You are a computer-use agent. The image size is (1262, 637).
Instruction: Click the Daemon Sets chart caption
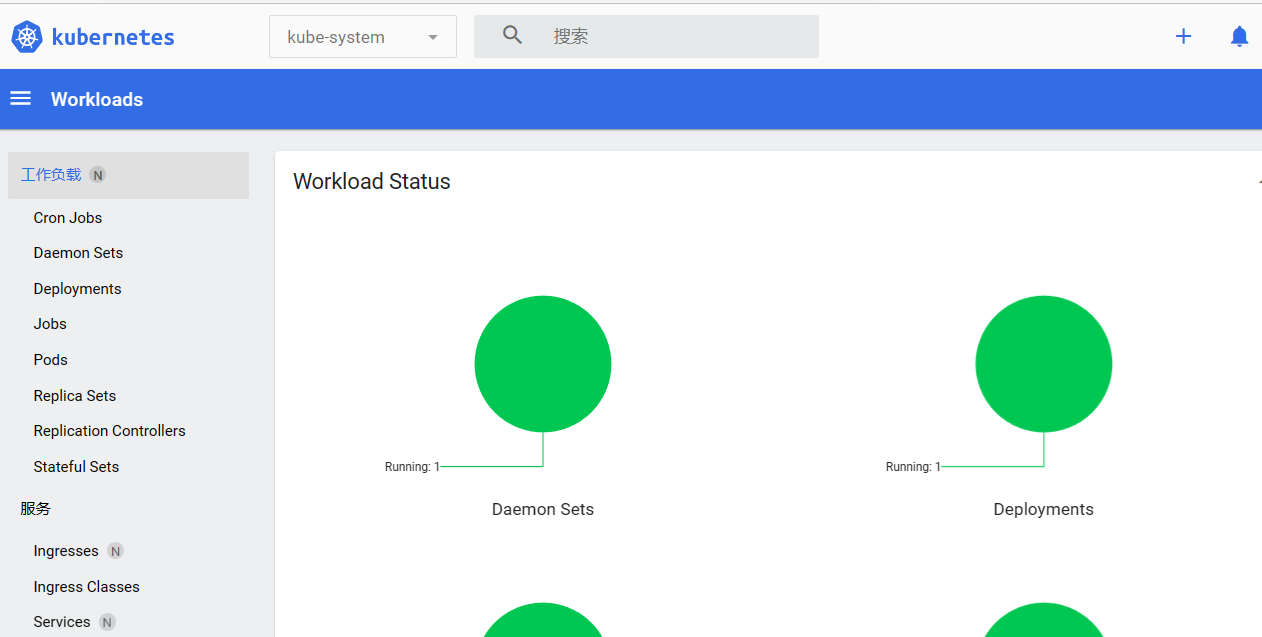tap(543, 510)
